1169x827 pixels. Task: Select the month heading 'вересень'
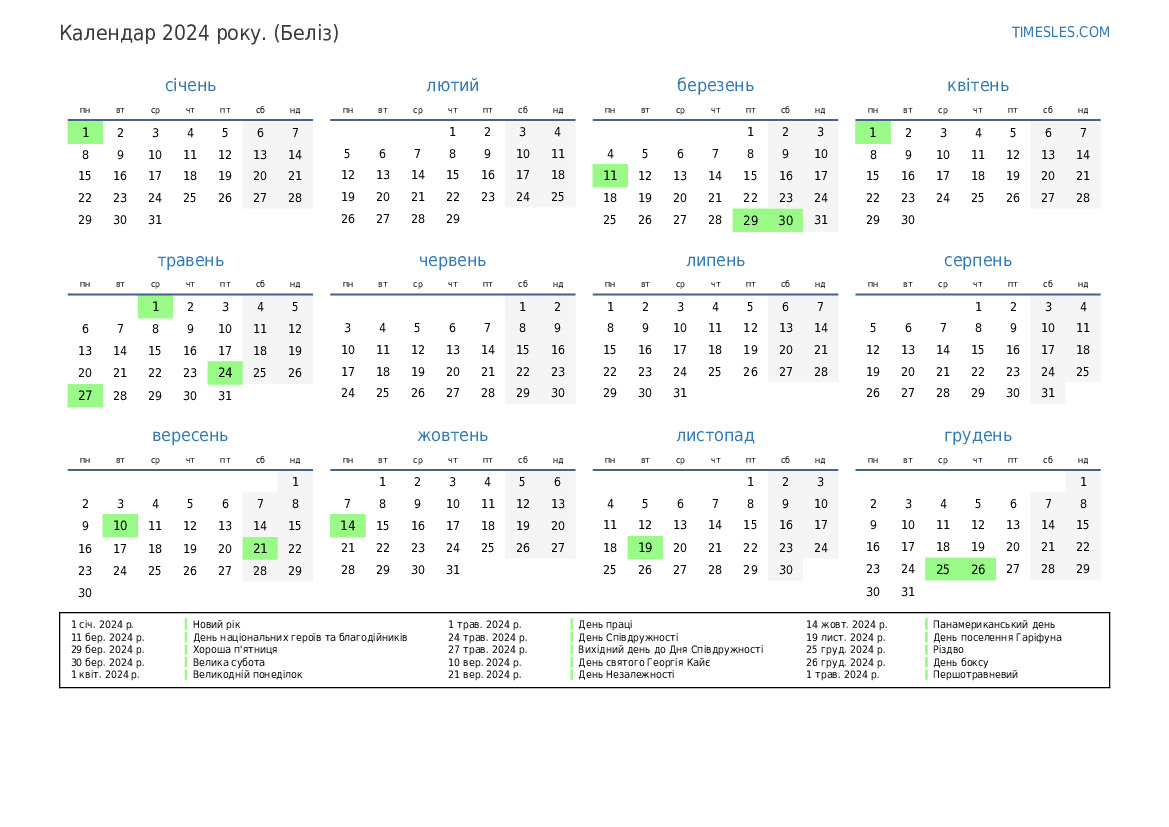[x=190, y=435]
